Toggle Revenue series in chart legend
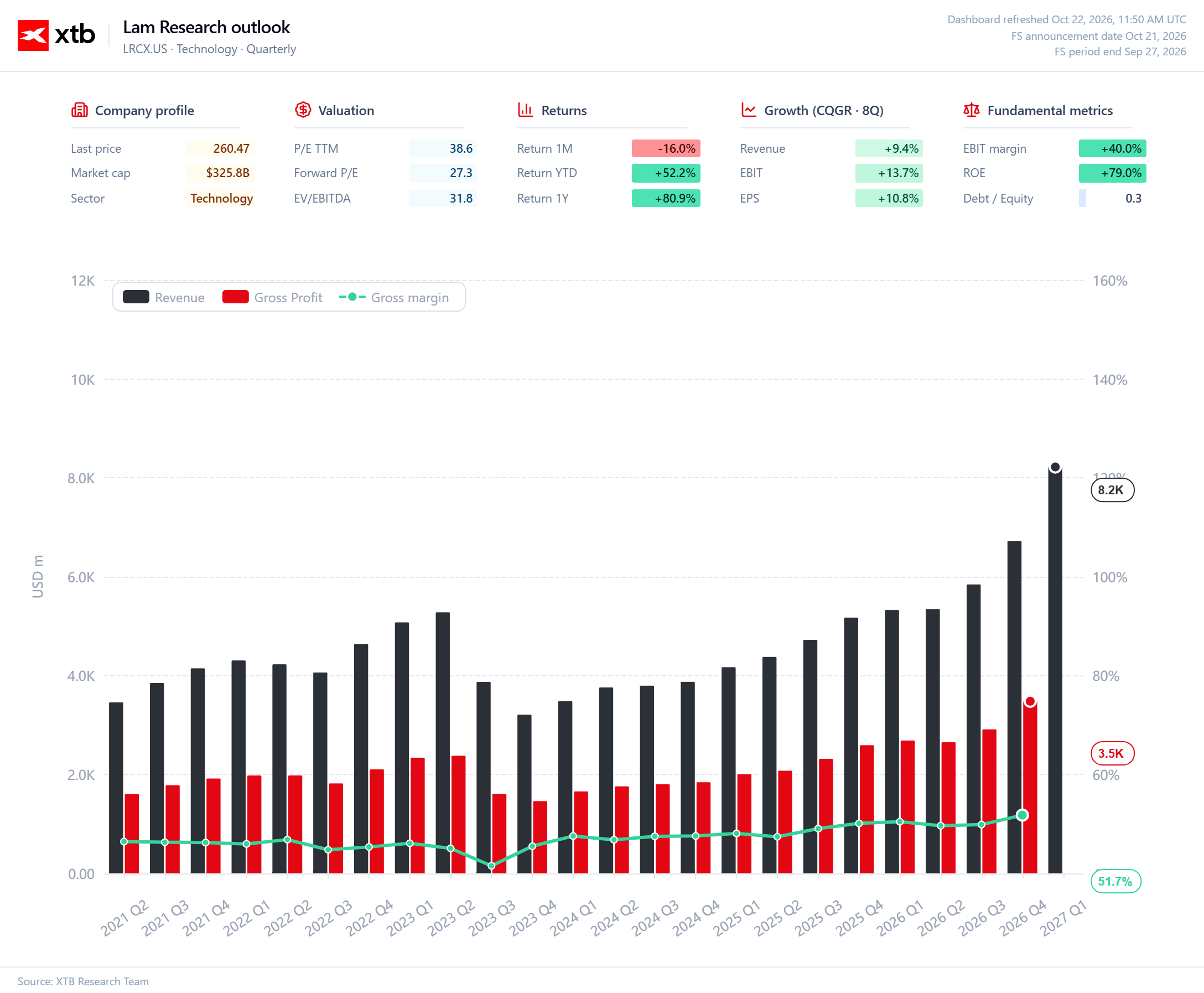This screenshot has width=1204, height=993. click(164, 297)
